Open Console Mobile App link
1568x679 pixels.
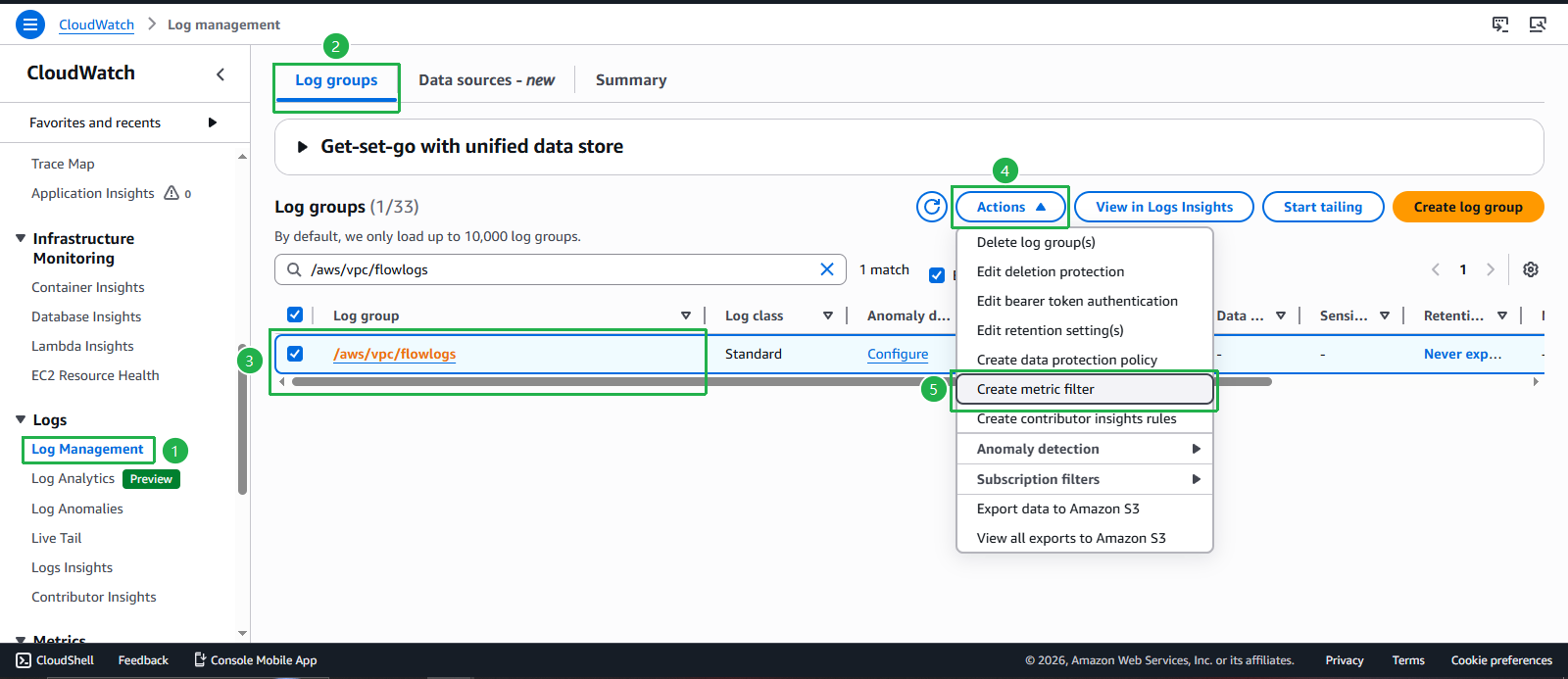[x=255, y=660]
